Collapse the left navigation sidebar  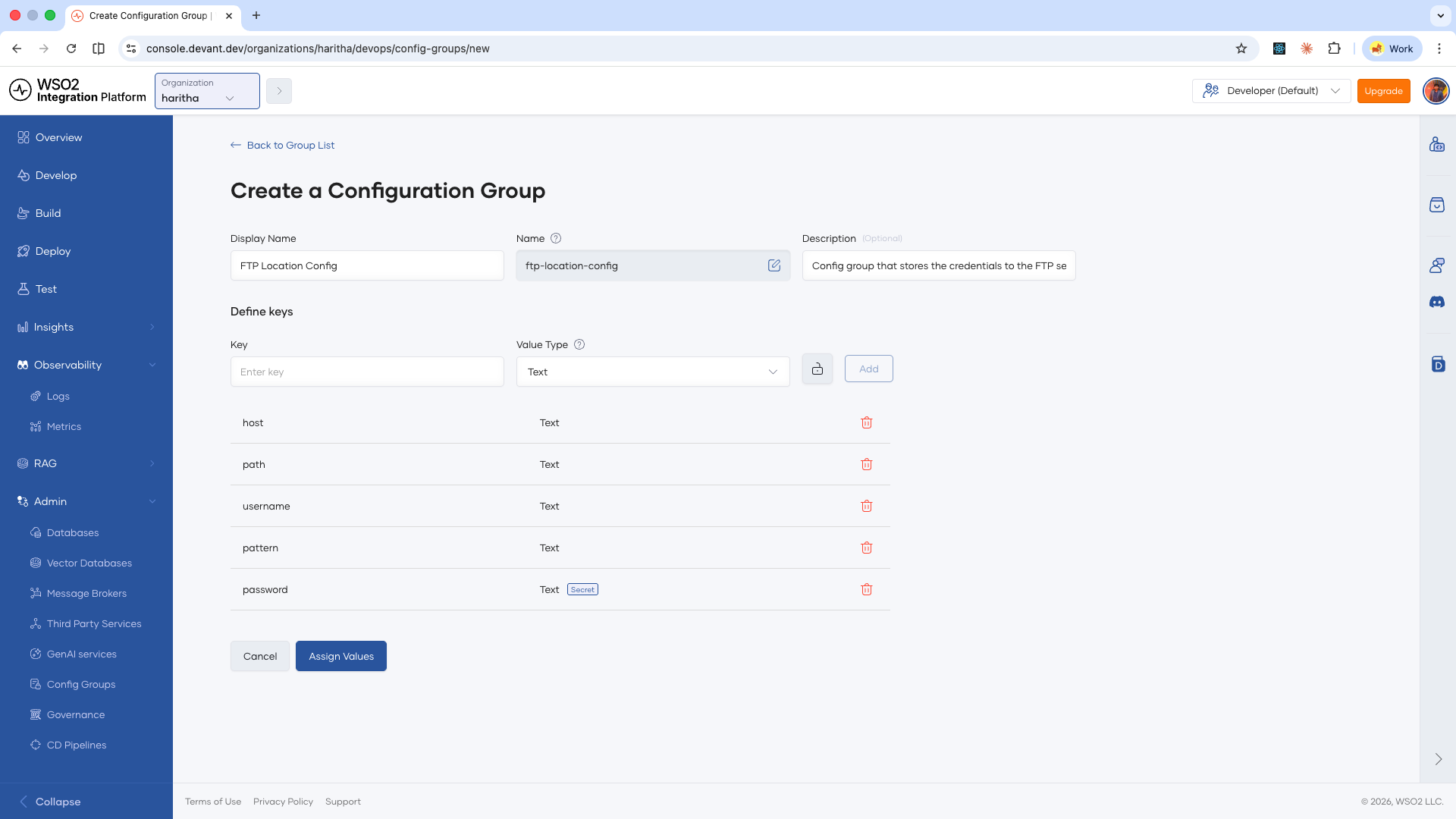[x=50, y=802]
